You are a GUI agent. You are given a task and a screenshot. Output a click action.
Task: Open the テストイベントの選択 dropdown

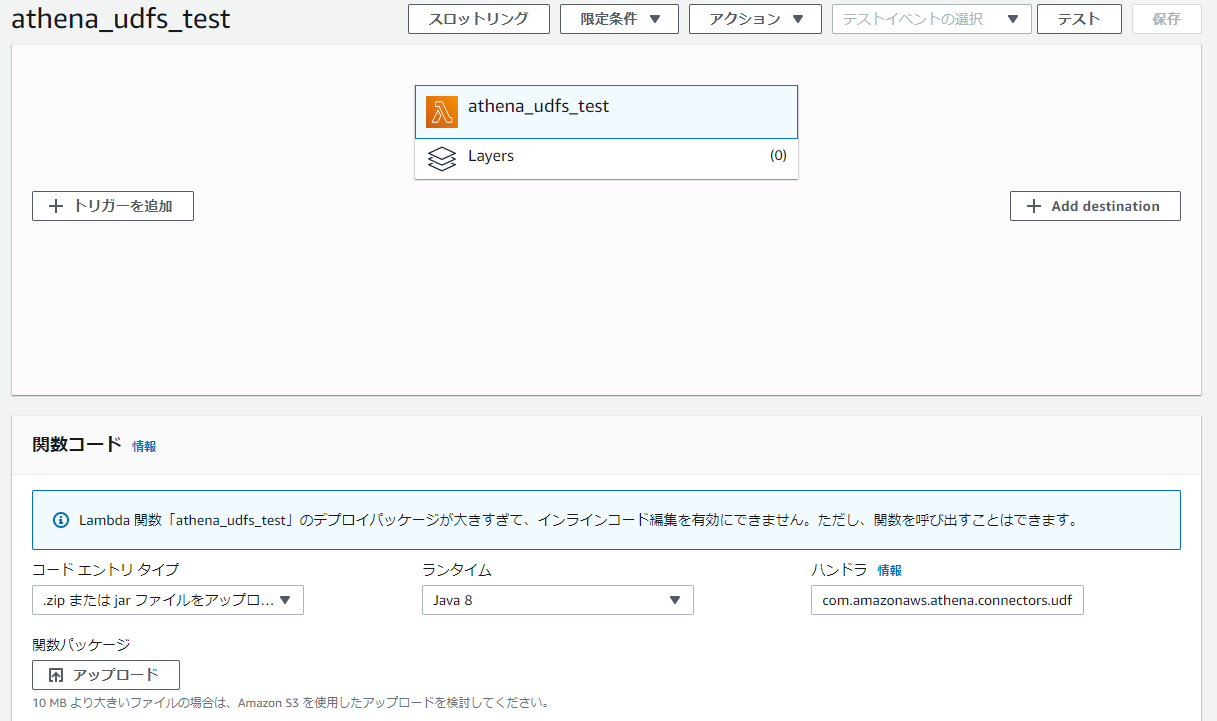tap(931, 18)
